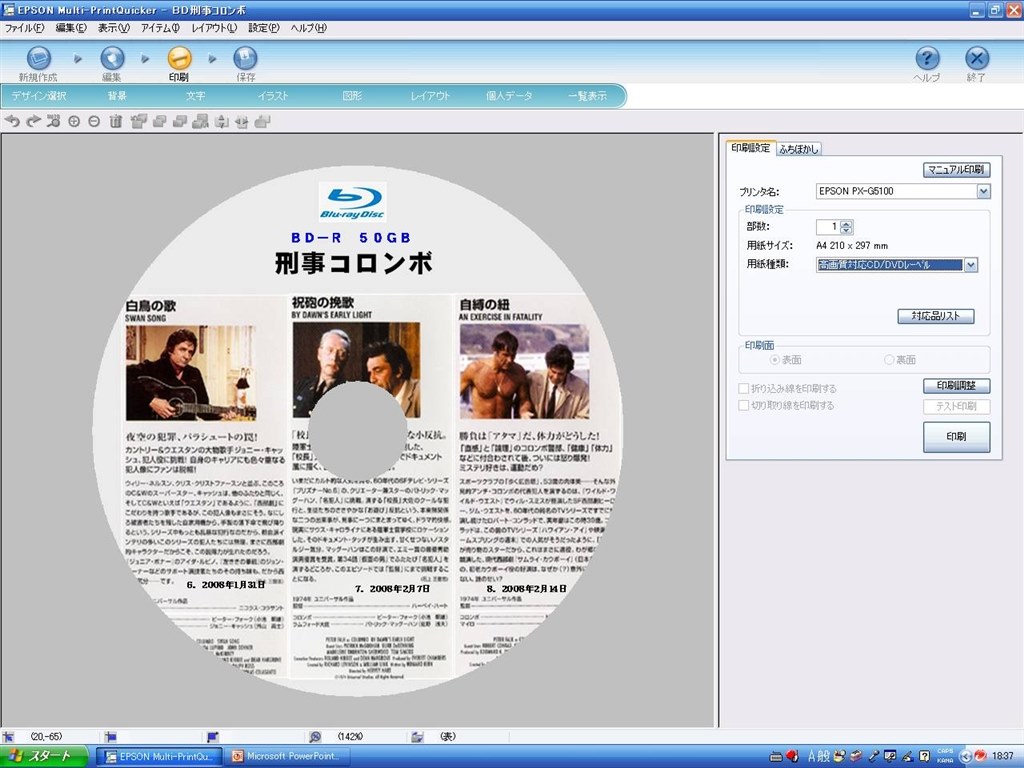
Task: Click the 印刷調整 button
Action: pos(957,386)
